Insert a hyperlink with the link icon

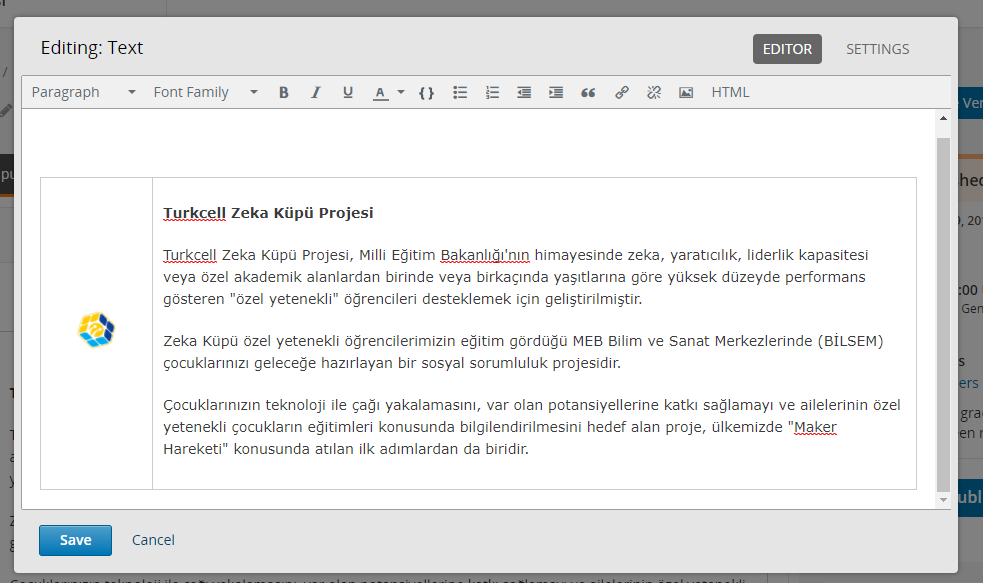pos(621,93)
